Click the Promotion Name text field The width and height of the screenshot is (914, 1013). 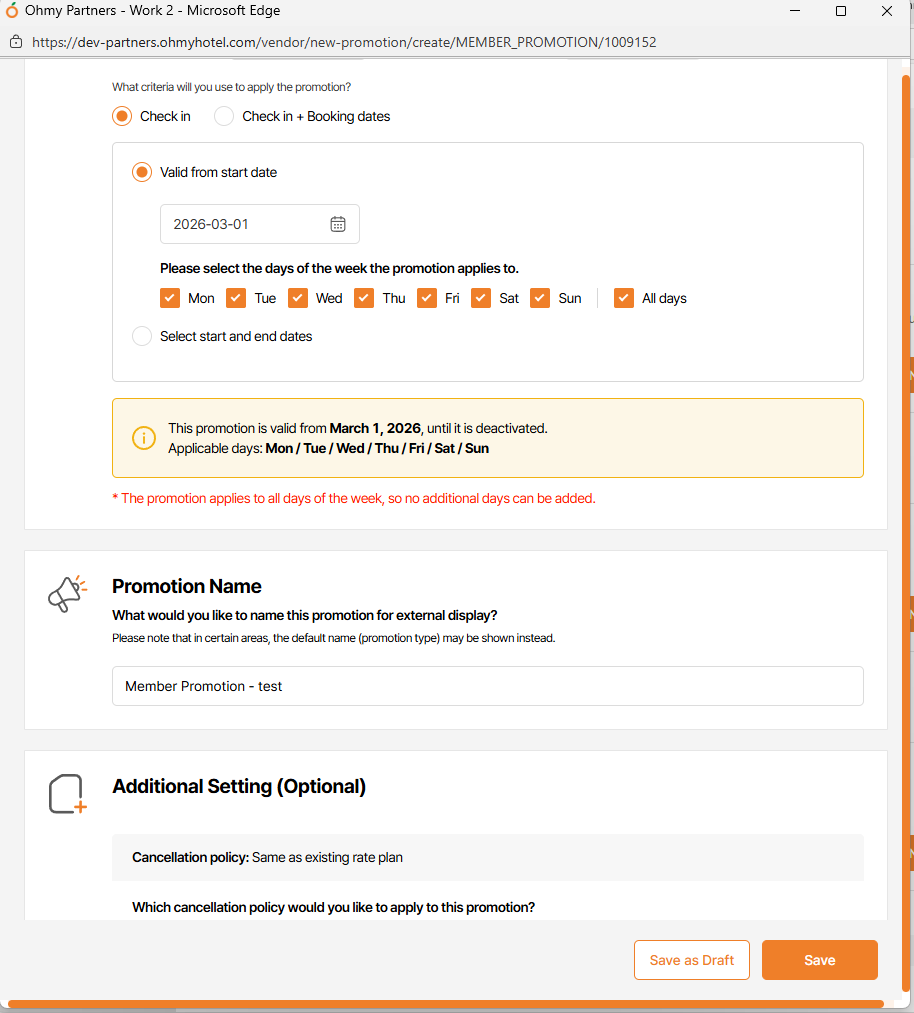tap(487, 686)
